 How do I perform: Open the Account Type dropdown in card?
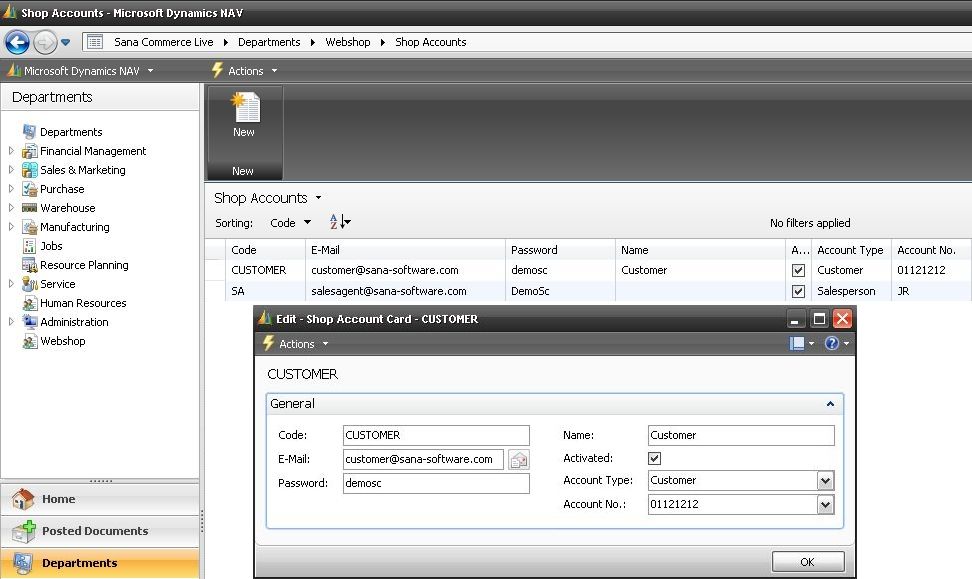pyautogui.click(x=825, y=480)
